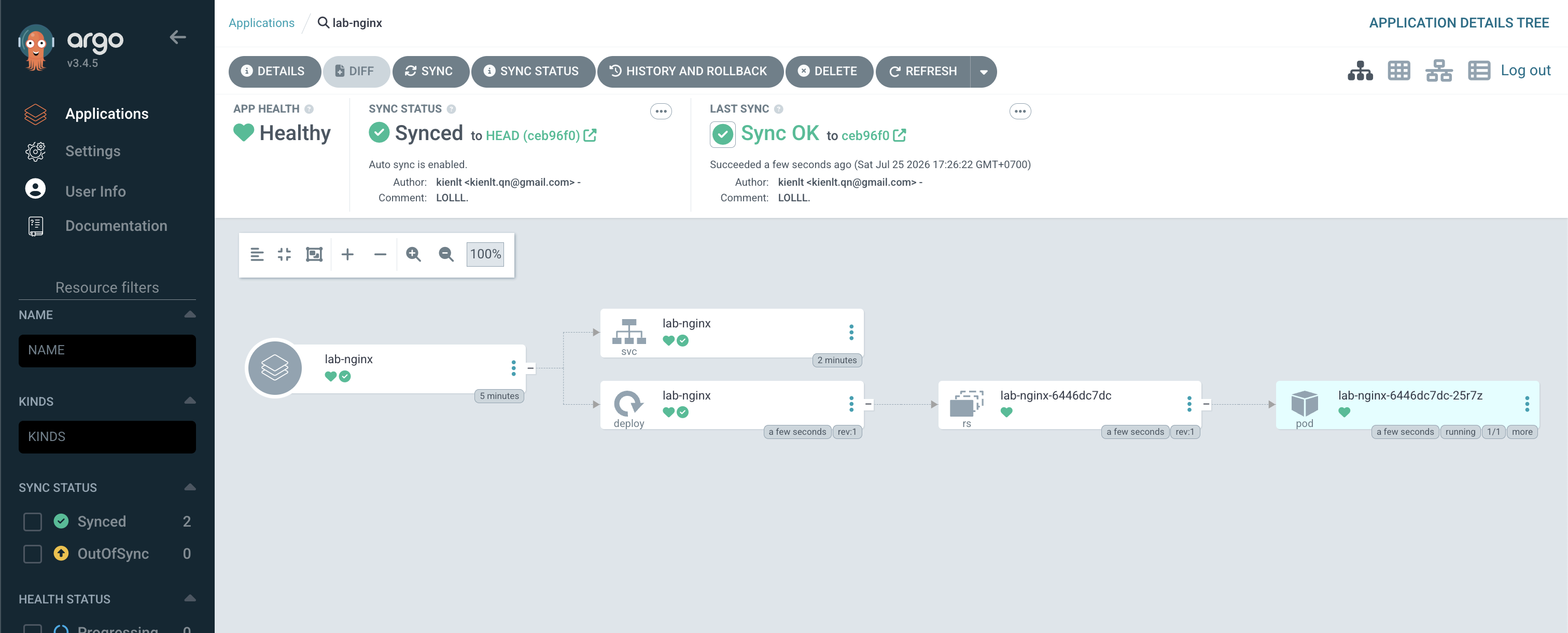The image size is (1568, 633).
Task: Click the DETAILS button
Action: (274, 71)
